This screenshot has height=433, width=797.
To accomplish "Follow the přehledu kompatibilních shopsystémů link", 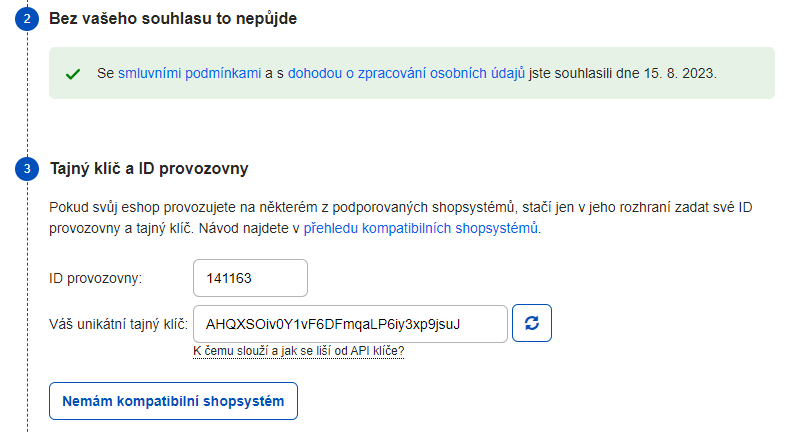I will click(421, 228).
